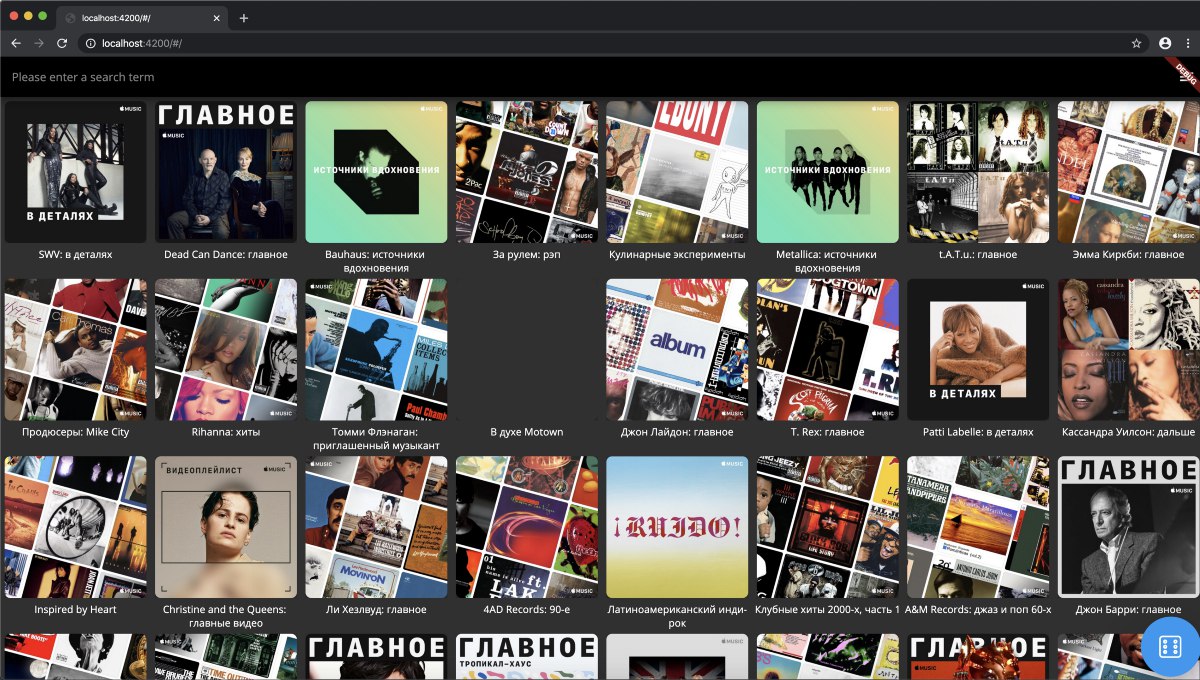1200x680 pixels.
Task: Open the SWV: в деталях playlist cover
Action: click(75, 171)
